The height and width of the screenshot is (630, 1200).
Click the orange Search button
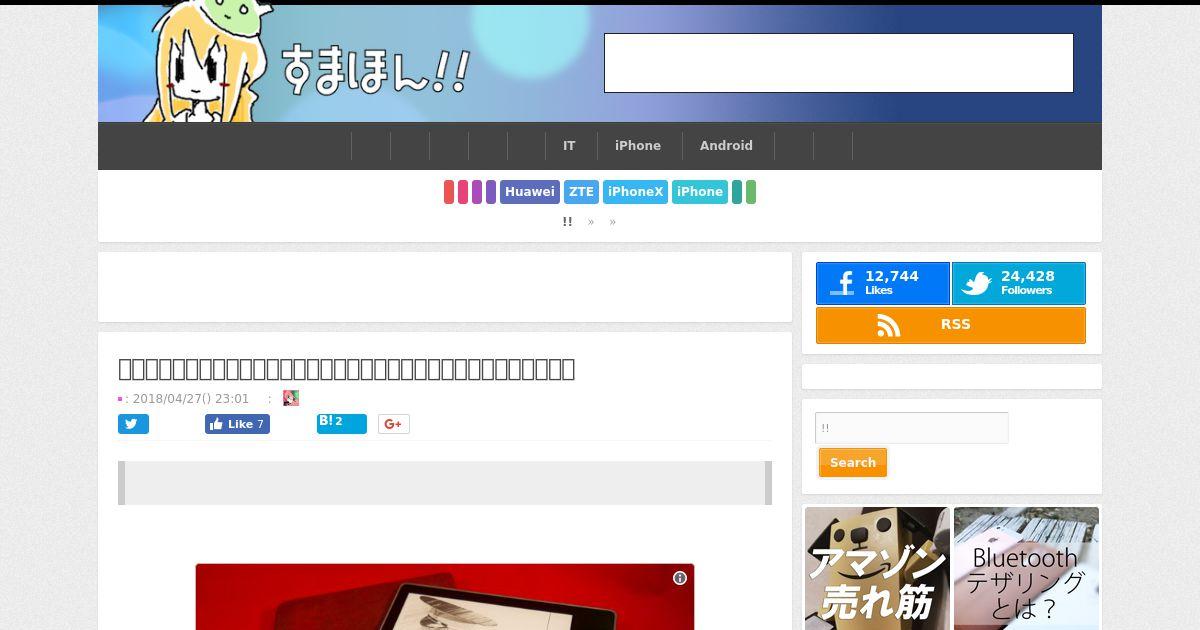coord(853,463)
